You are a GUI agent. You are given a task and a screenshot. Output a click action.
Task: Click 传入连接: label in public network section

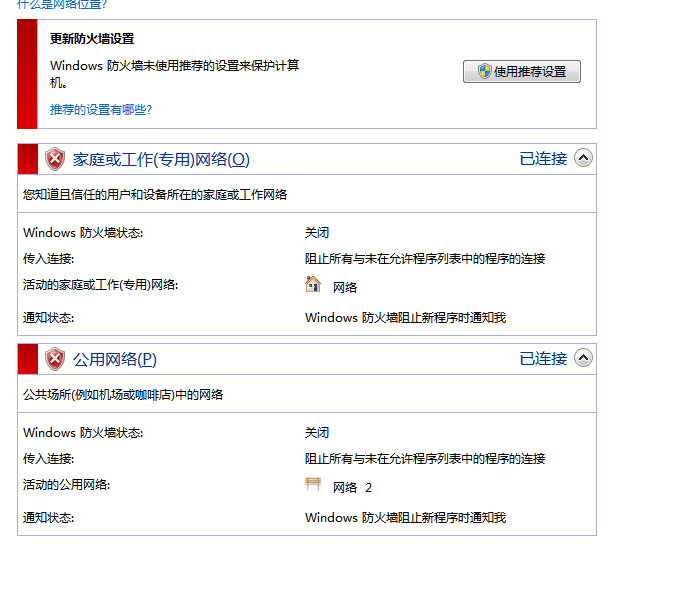pos(48,459)
